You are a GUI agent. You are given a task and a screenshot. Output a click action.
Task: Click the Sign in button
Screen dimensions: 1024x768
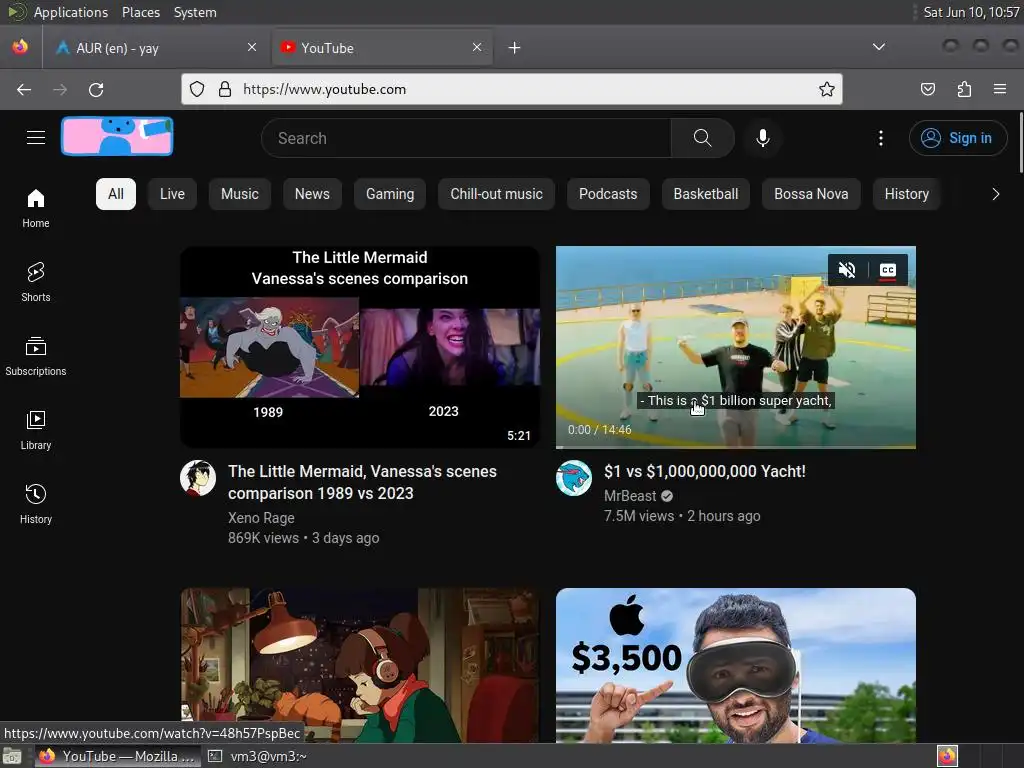[x=958, y=138]
